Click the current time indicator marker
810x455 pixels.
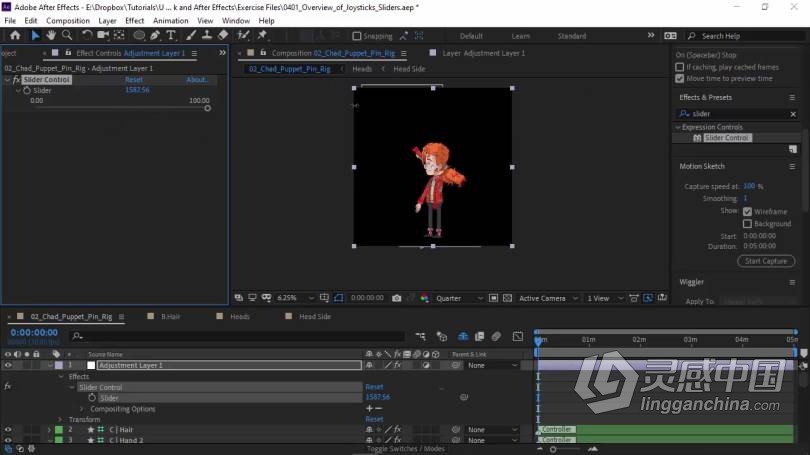(x=538, y=340)
